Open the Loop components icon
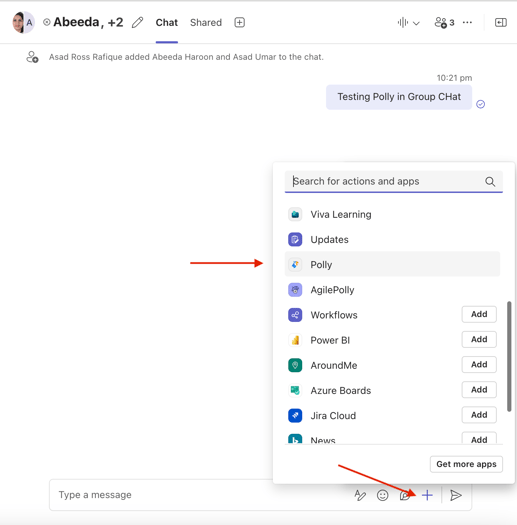The height and width of the screenshot is (525, 517). (x=405, y=495)
